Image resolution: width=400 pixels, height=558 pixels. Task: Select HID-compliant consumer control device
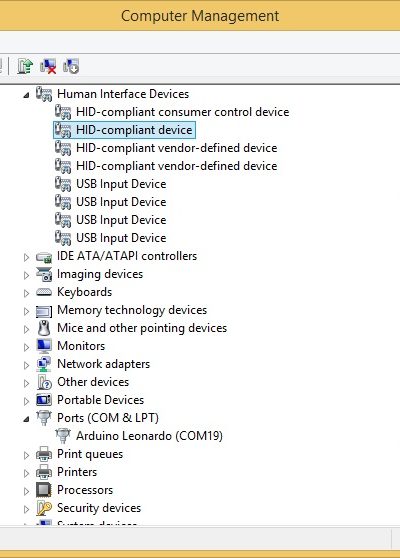[183, 112]
